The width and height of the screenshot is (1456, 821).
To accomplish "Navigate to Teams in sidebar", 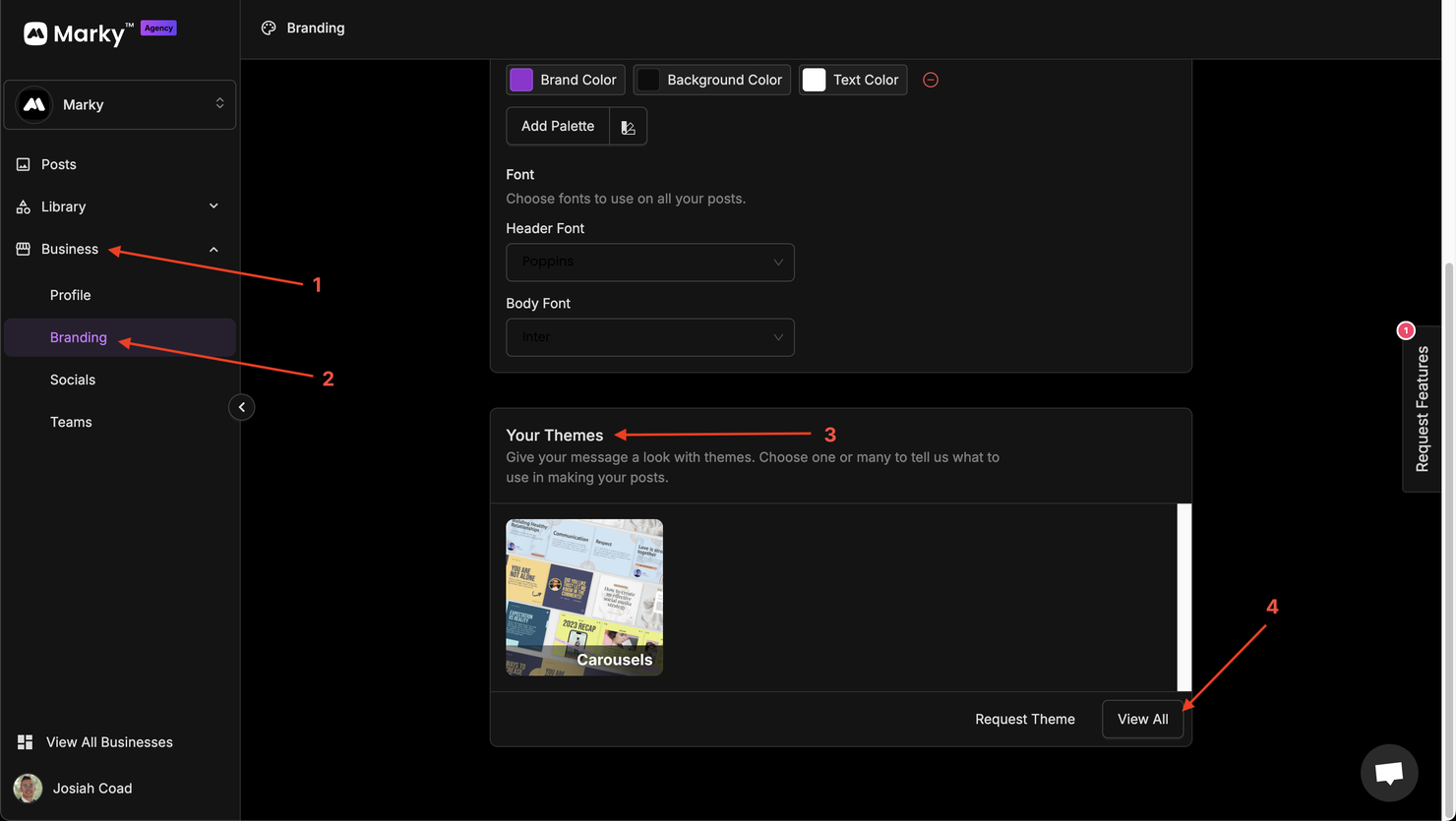I will tap(71, 422).
